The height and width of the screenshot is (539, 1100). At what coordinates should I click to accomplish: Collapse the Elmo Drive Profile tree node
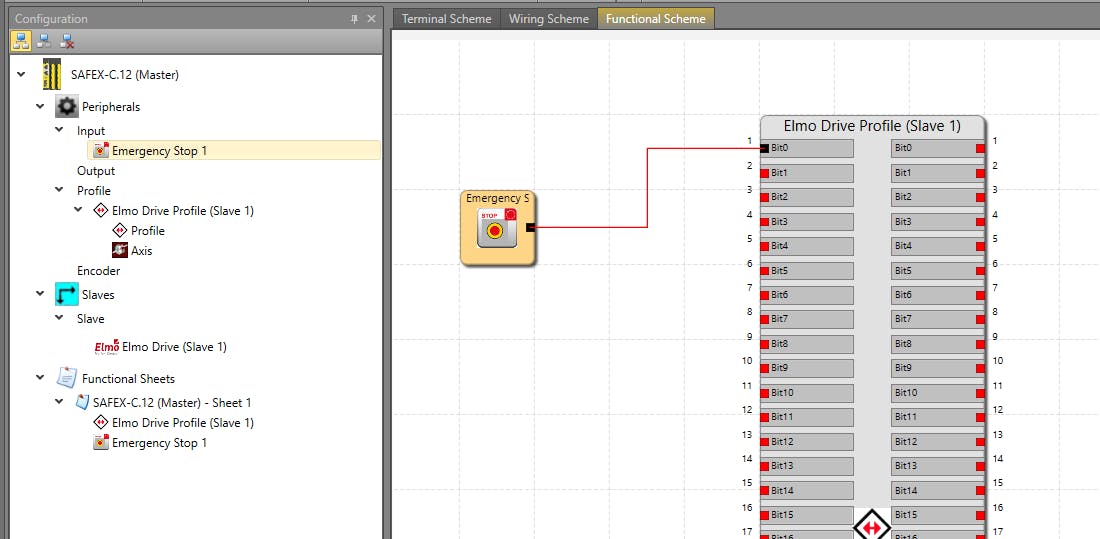click(78, 211)
